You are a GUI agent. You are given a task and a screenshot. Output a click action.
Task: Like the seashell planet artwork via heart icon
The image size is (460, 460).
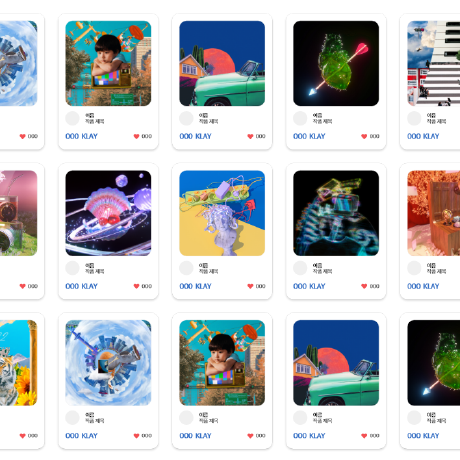(x=136, y=286)
